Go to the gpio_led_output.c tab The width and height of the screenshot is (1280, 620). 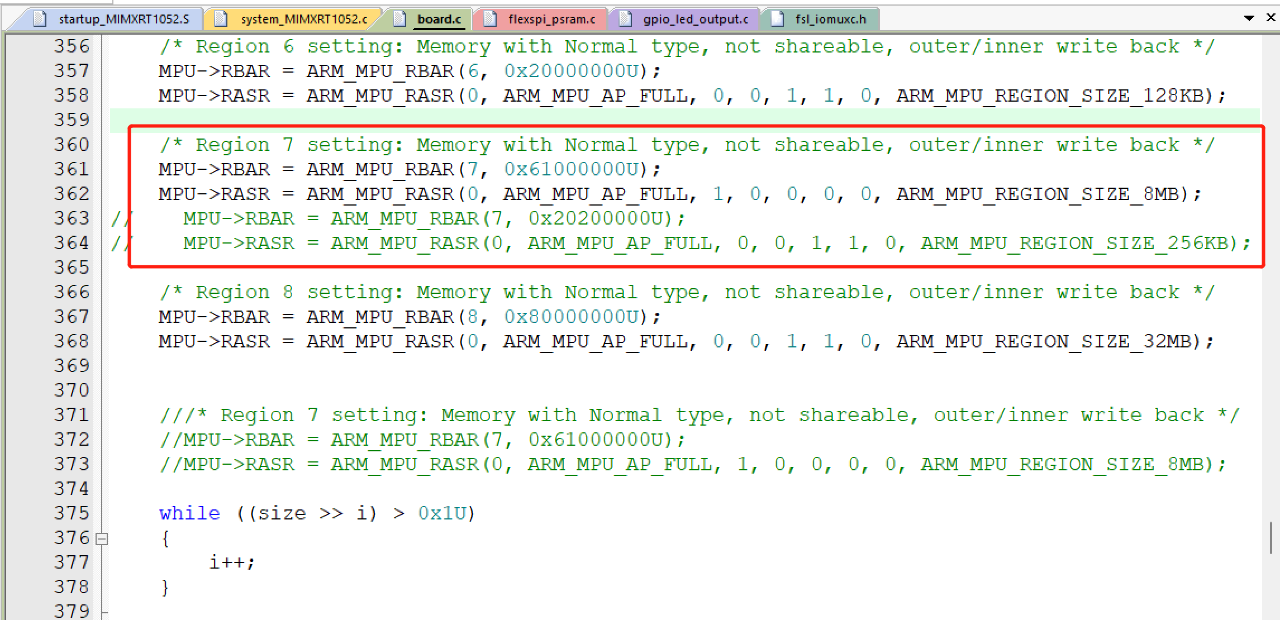[694, 19]
